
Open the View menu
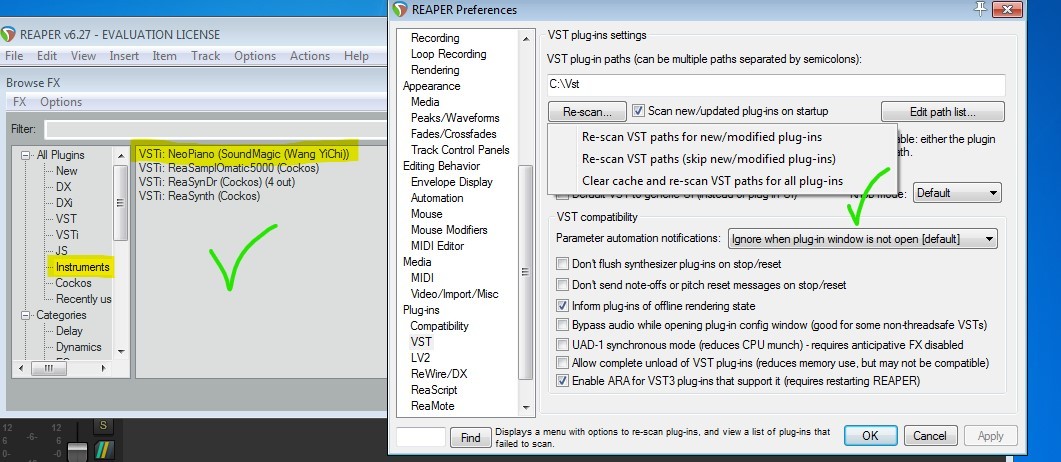point(83,56)
